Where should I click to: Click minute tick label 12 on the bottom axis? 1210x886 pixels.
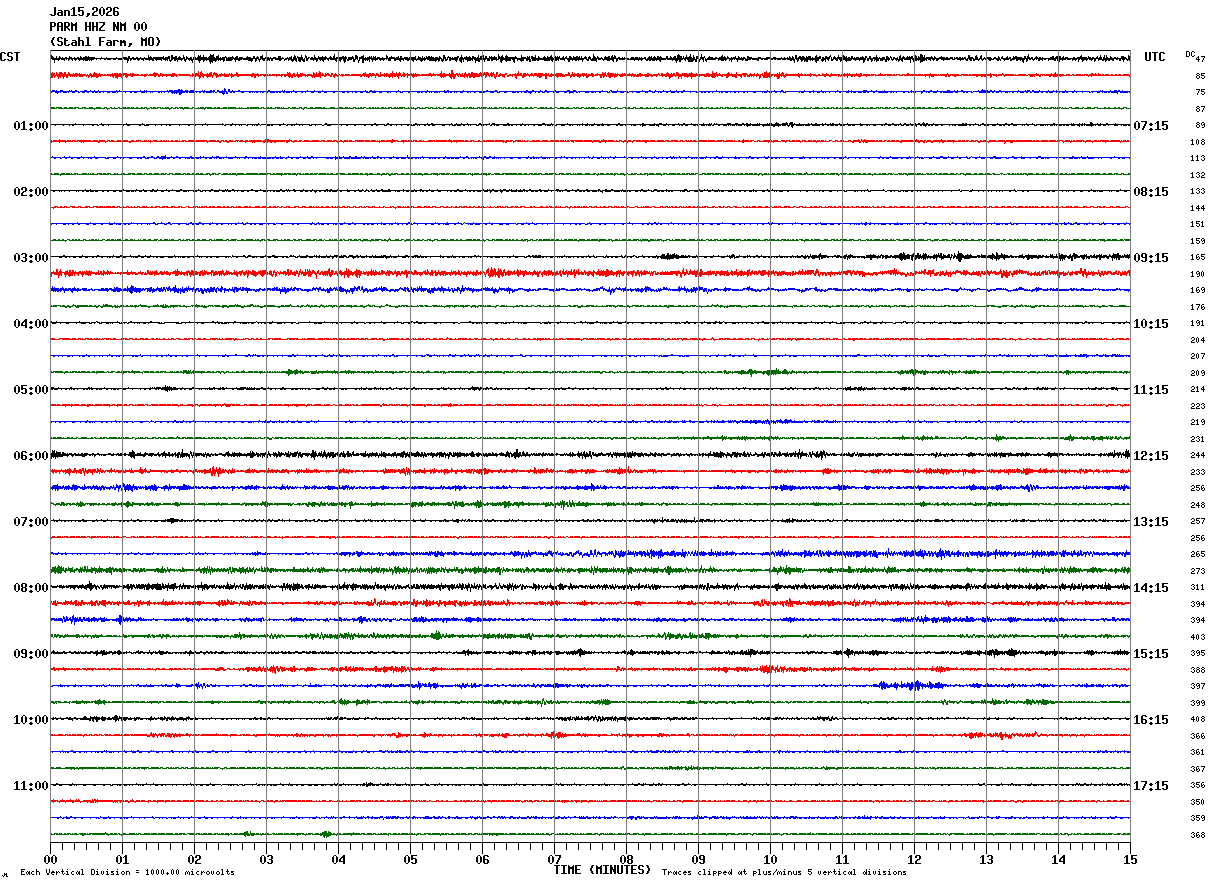914,859
